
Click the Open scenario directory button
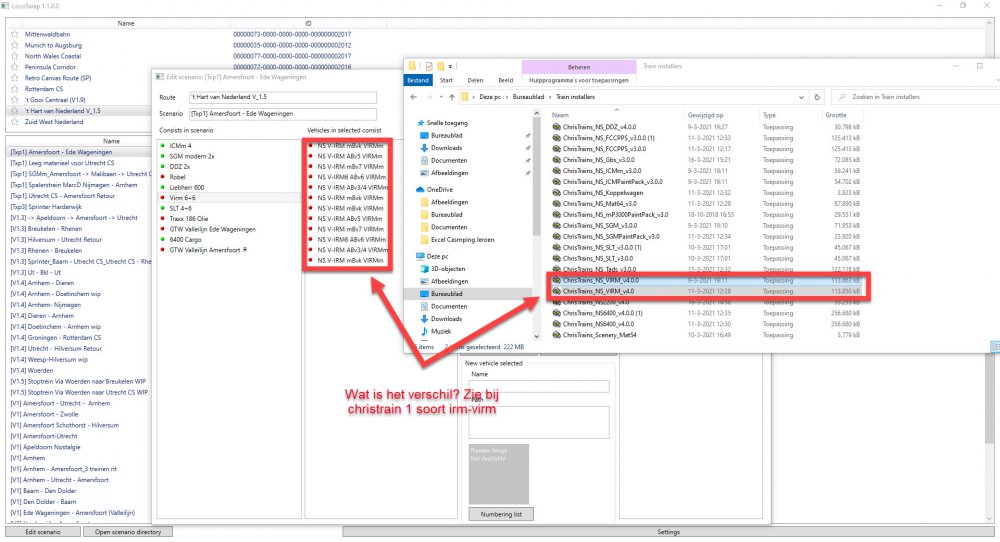(128, 533)
